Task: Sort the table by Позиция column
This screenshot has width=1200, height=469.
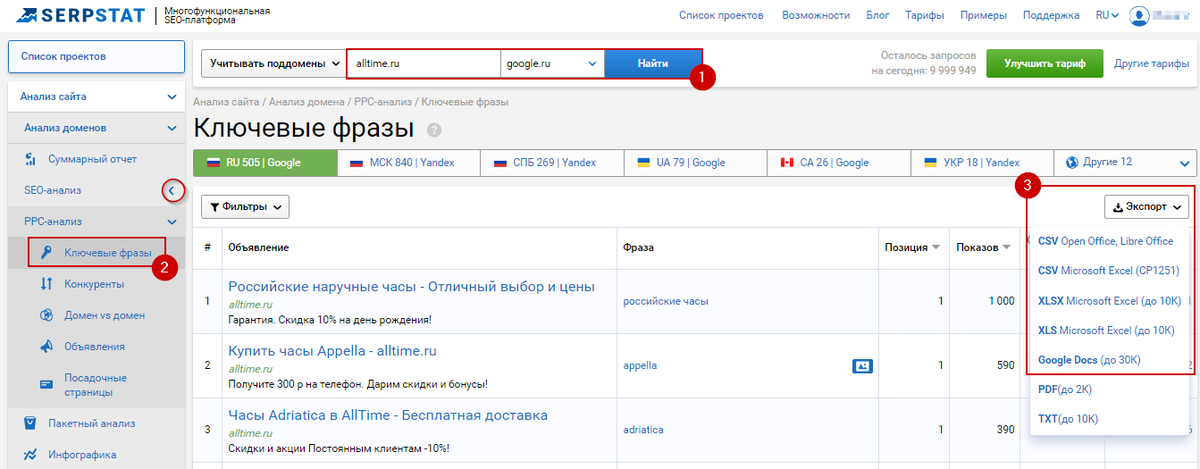Action: coord(911,247)
